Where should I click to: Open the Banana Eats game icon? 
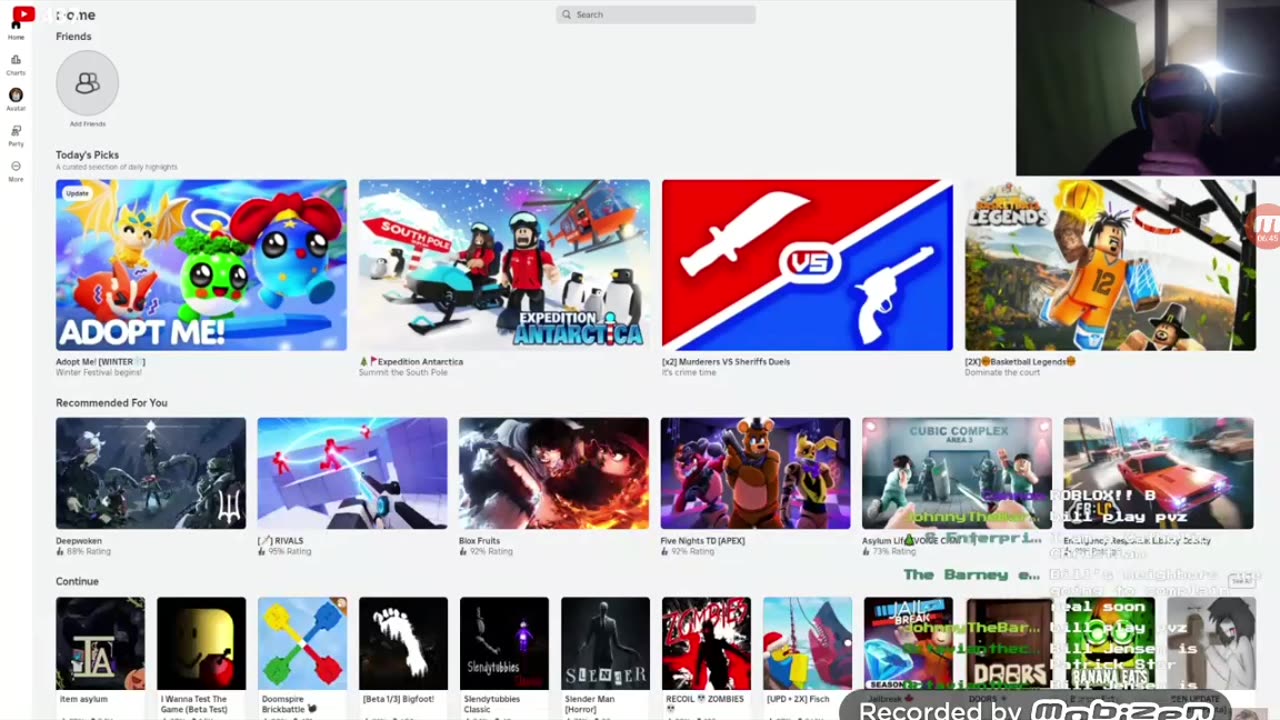1110,643
